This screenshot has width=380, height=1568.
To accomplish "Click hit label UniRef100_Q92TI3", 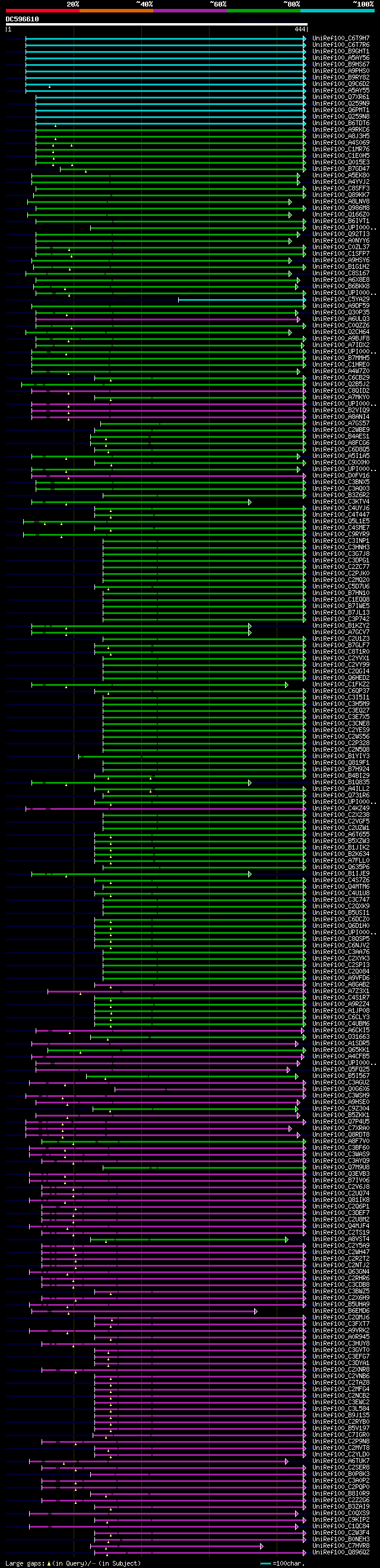I will click(x=340, y=234).
